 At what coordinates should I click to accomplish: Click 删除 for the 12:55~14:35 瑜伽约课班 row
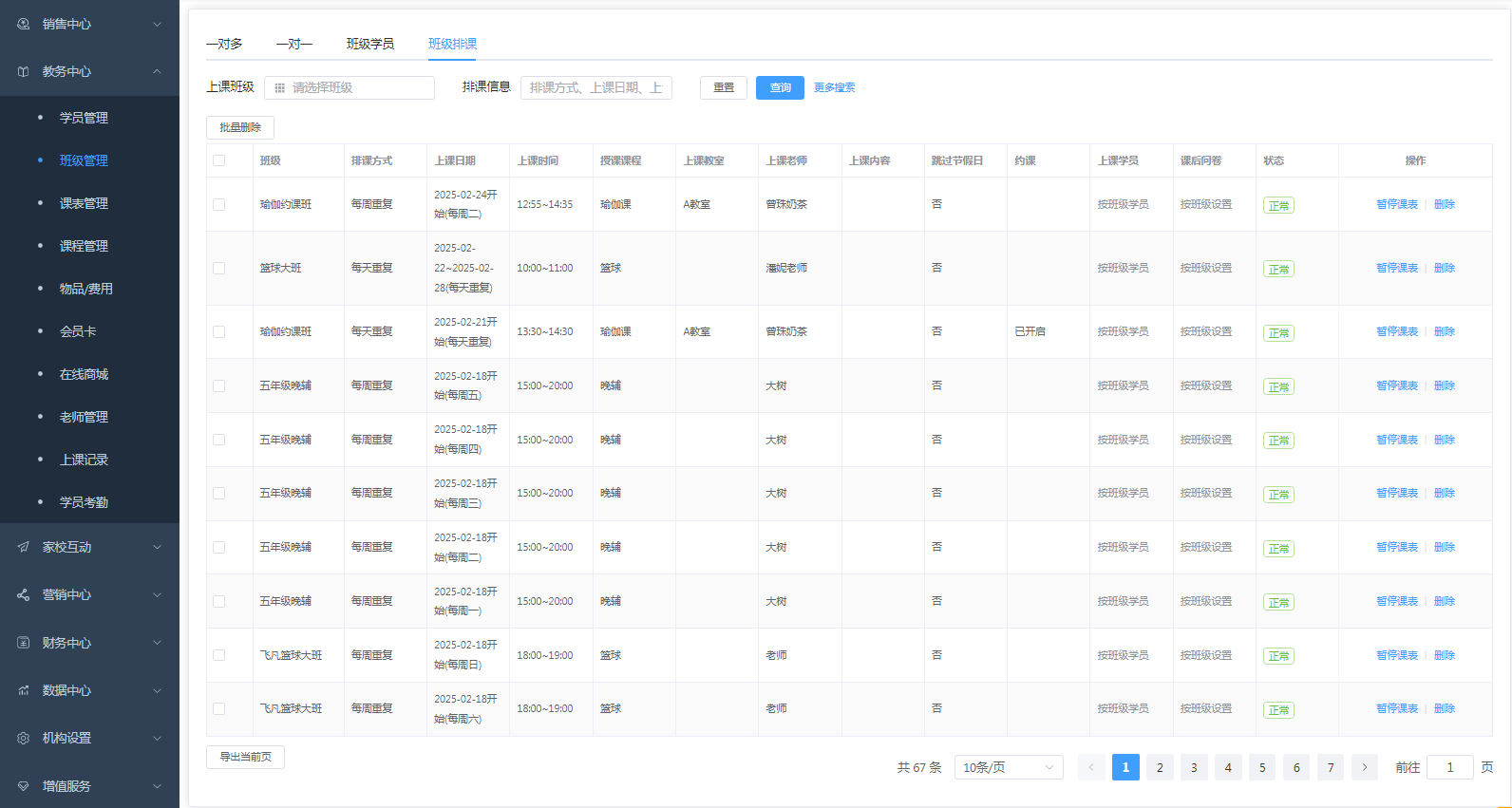(x=1445, y=204)
